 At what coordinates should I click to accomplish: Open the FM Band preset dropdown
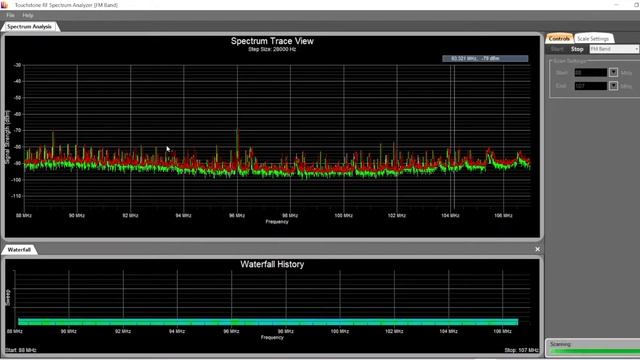(614, 49)
